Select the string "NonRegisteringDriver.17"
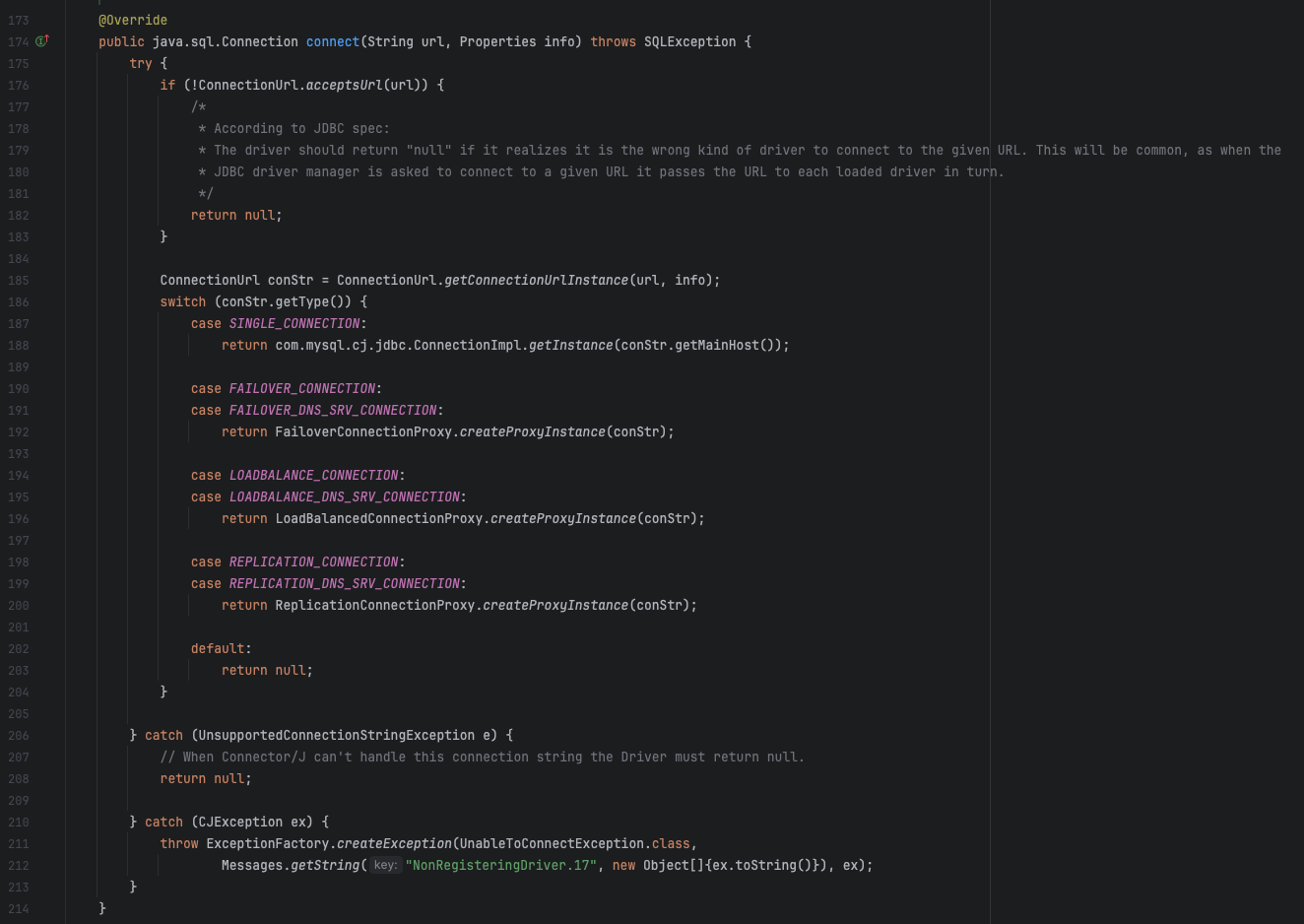The height and width of the screenshot is (924, 1304). click(x=500, y=865)
